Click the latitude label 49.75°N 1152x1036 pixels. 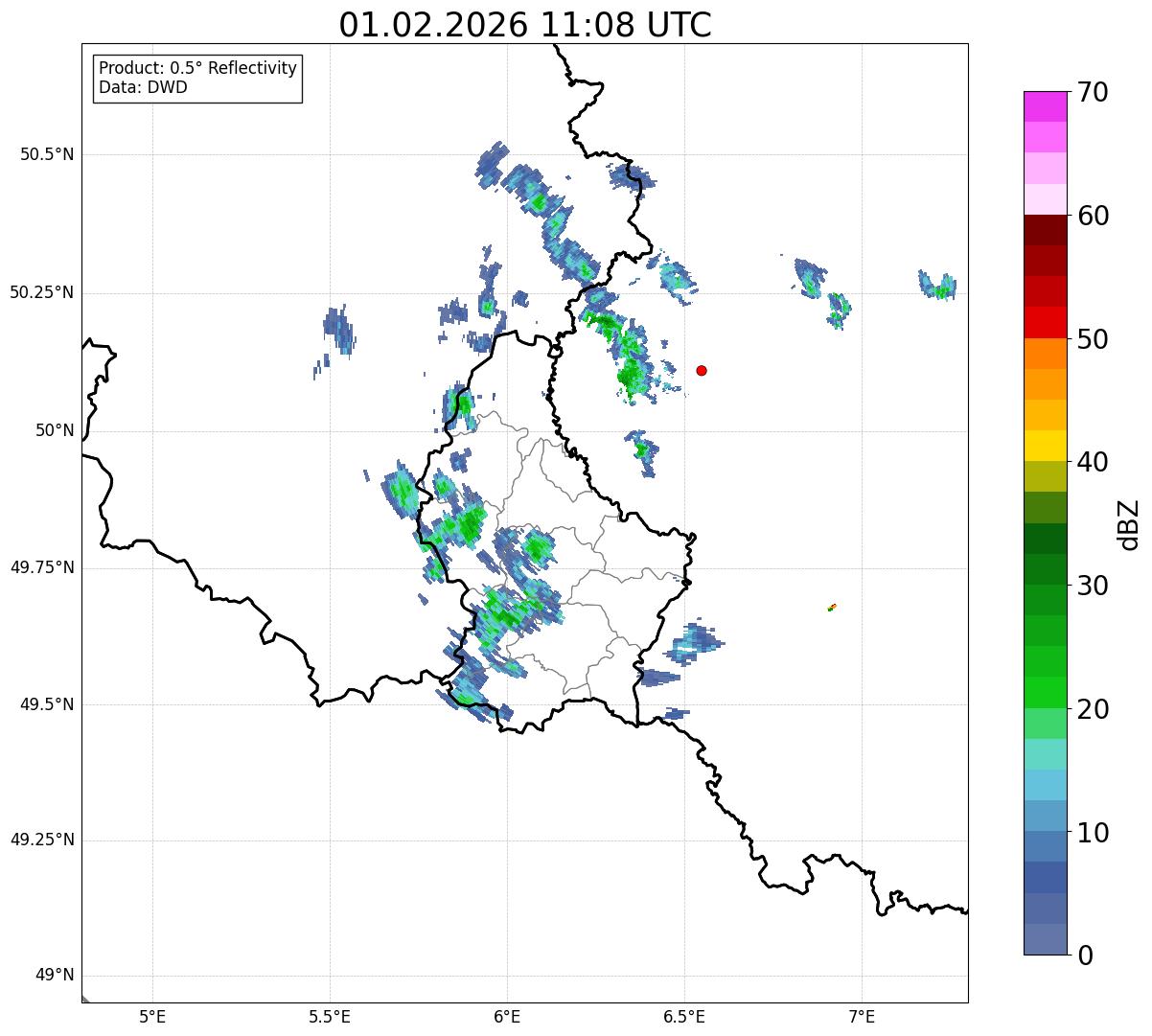pyautogui.click(x=41, y=567)
